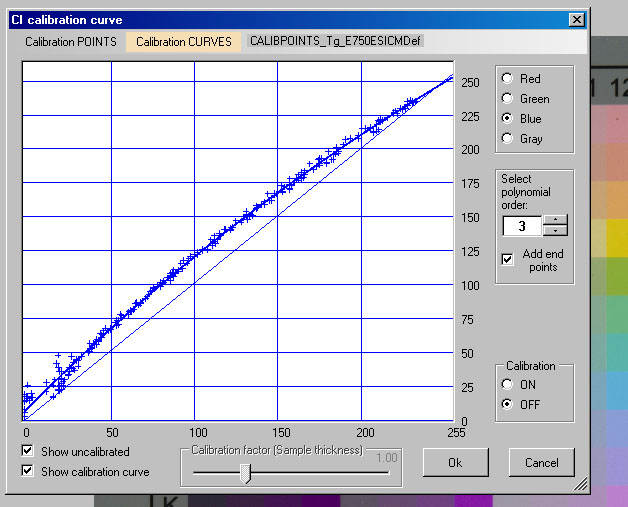The image size is (628, 507).
Task: Click the x-axis label 100
Action: (198, 433)
